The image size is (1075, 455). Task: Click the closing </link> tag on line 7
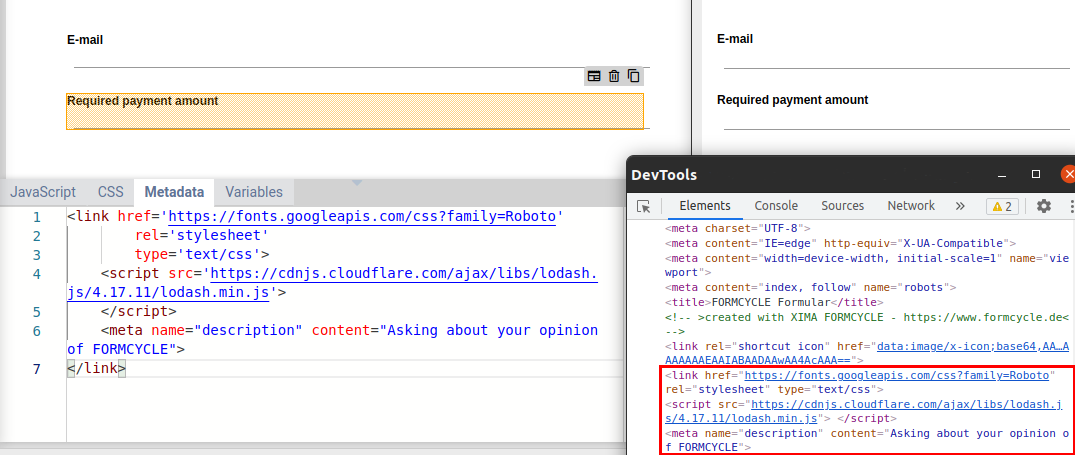(x=97, y=369)
